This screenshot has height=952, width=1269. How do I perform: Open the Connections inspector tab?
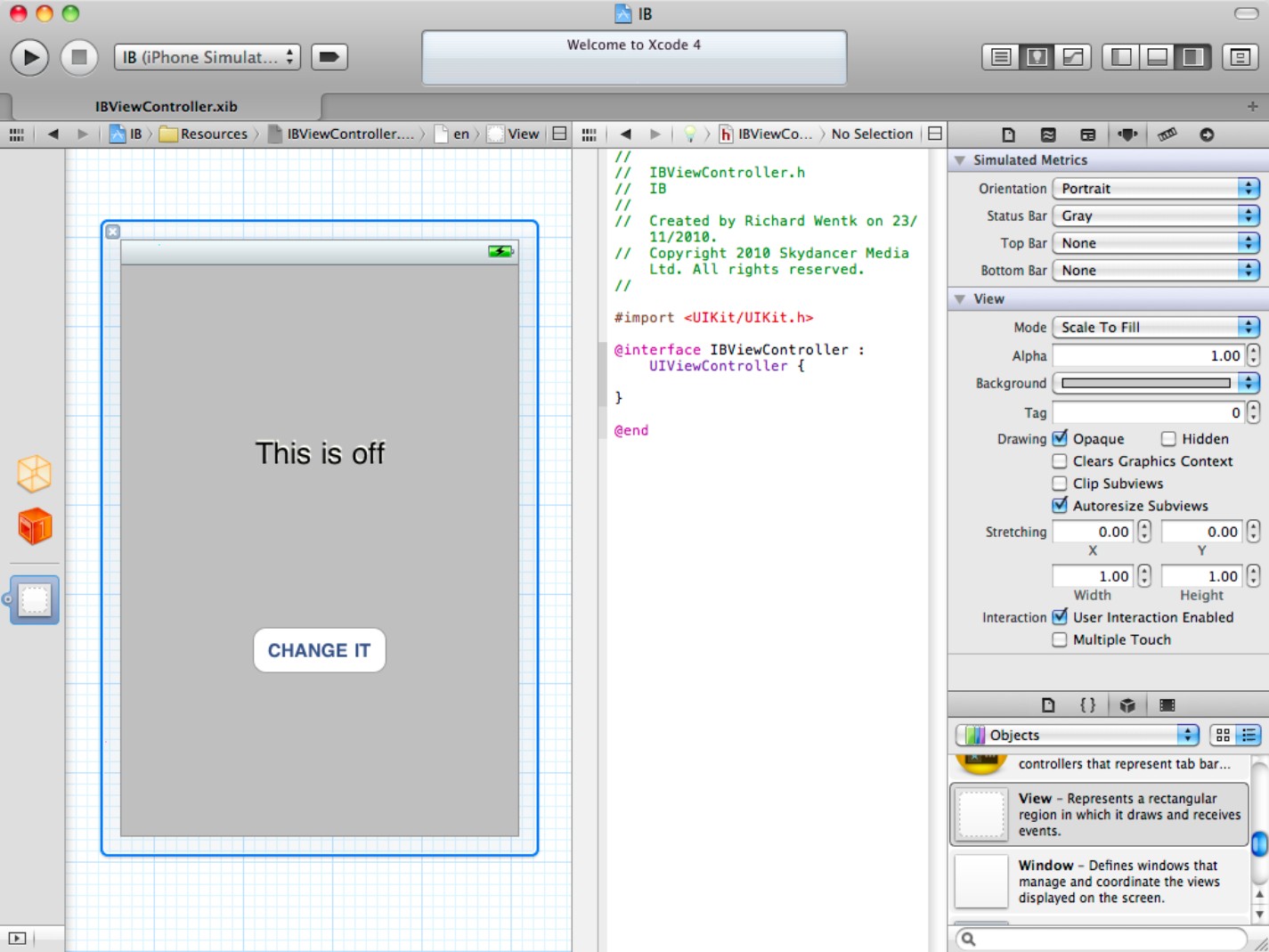1207,134
